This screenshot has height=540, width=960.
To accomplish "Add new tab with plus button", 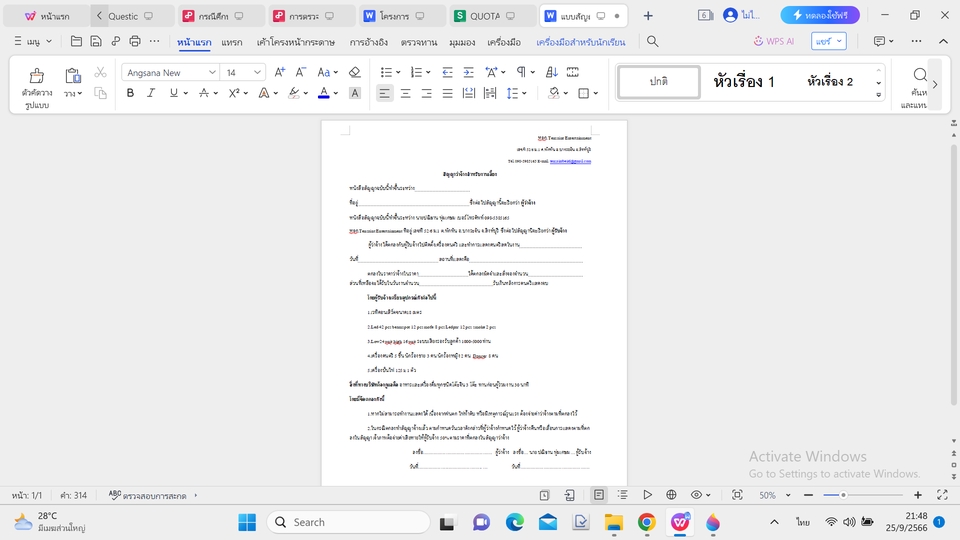I will click(648, 16).
